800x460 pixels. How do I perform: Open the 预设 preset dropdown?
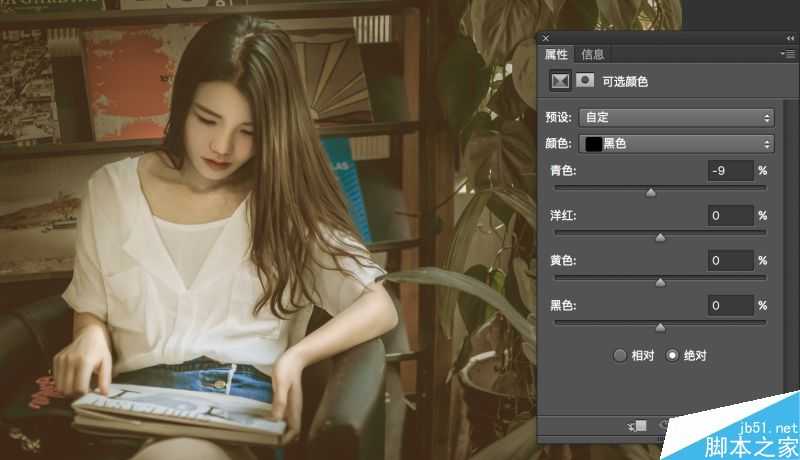point(677,117)
